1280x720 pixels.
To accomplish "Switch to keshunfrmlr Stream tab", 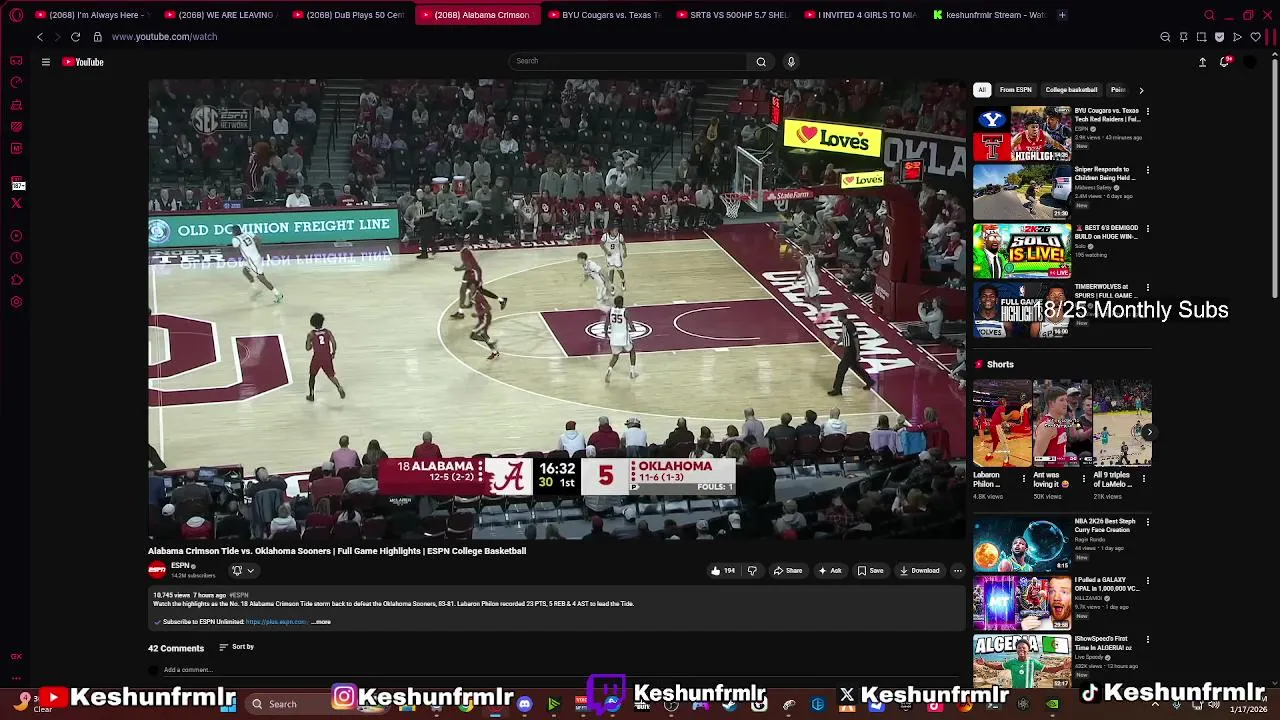I will tap(989, 15).
